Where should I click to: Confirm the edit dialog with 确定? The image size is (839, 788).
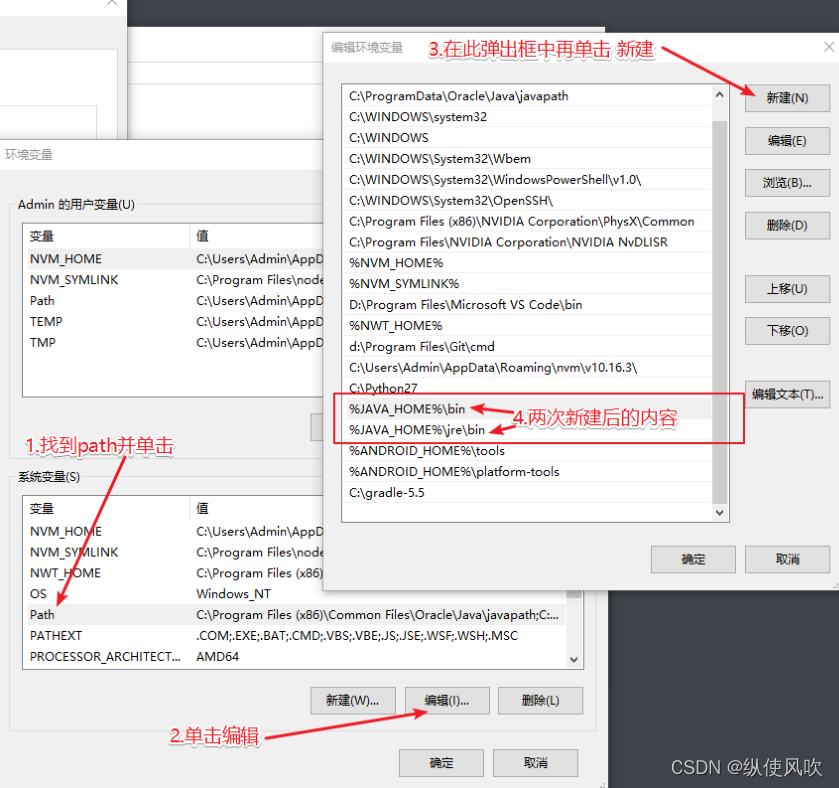[x=693, y=560]
